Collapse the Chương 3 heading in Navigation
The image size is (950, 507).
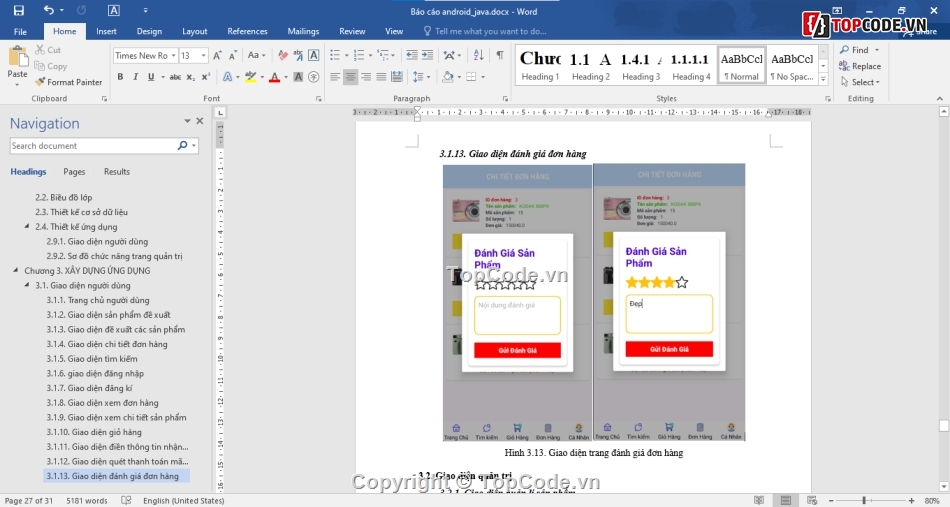click(16, 270)
